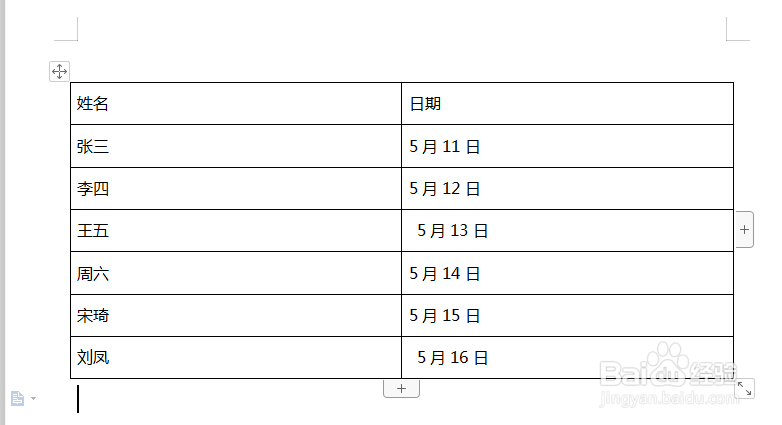Click the 日期 header cell

(x=568, y=104)
